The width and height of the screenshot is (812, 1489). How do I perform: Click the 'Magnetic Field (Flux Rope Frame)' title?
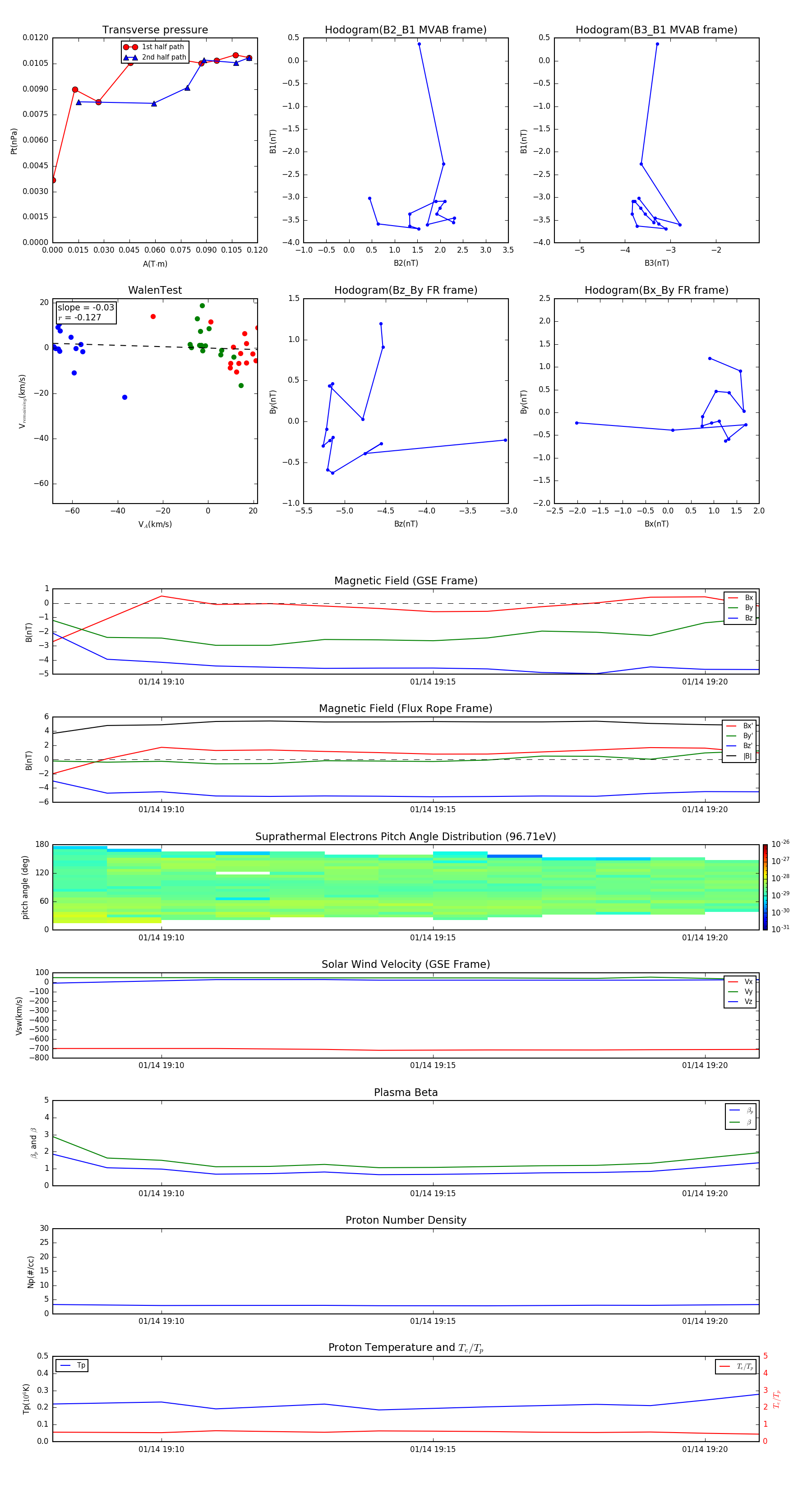pyautogui.click(x=406, y=709)
